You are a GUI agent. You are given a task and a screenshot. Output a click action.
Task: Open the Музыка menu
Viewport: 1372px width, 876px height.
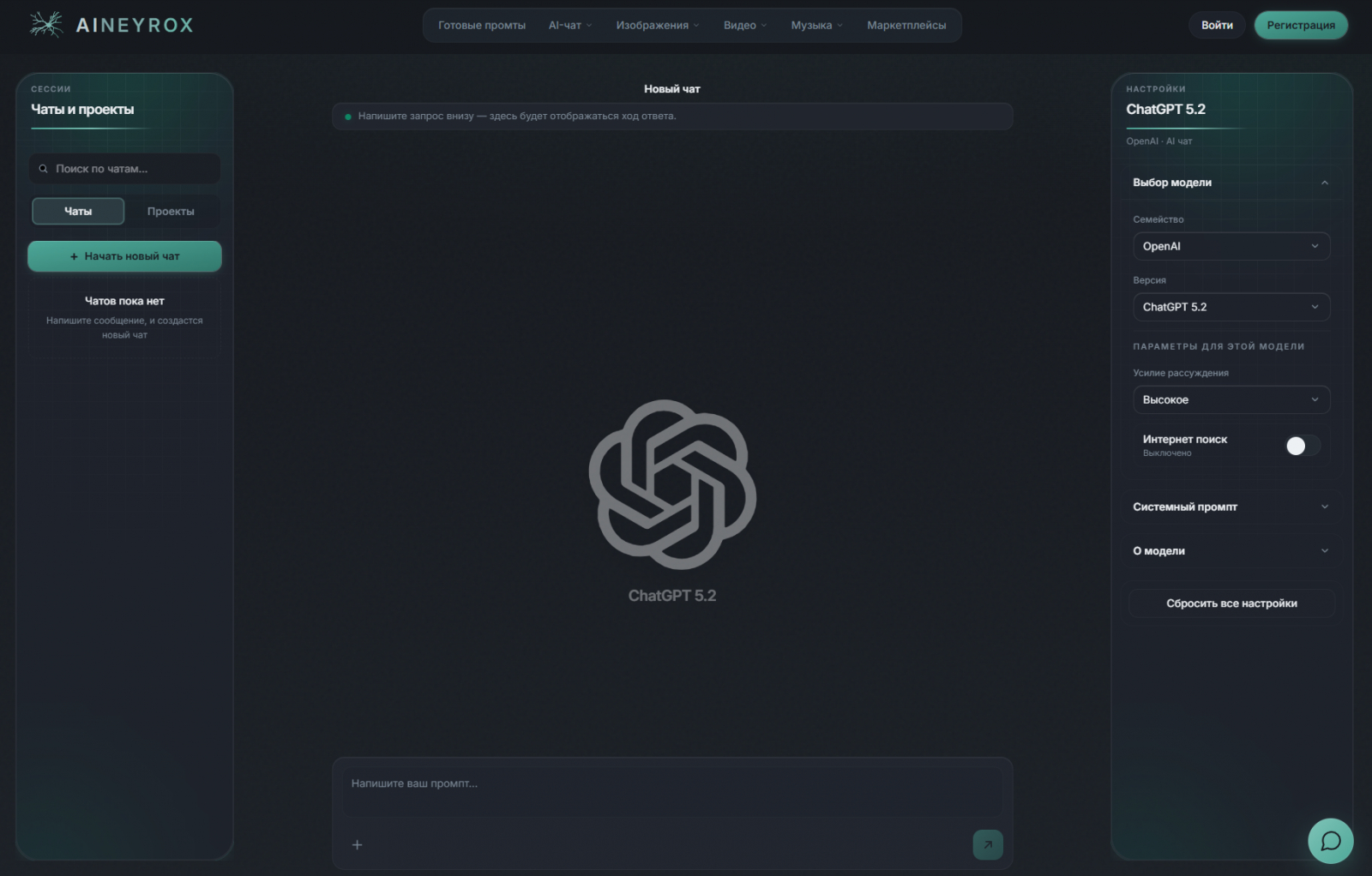point(816,25)
